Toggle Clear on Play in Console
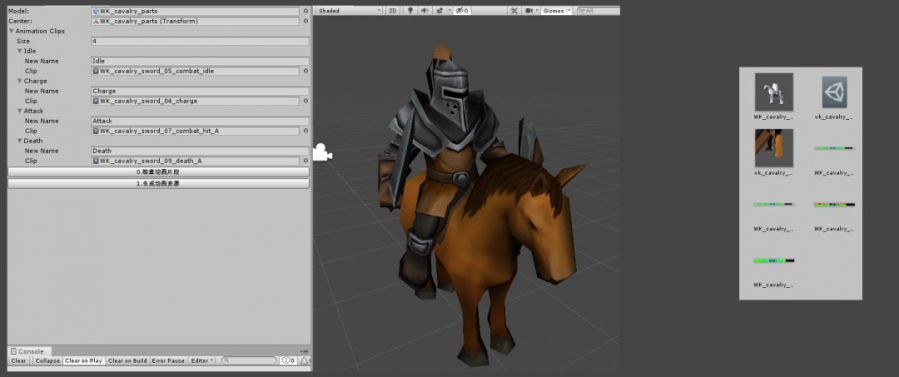899x377 pixels. (84, 361)
